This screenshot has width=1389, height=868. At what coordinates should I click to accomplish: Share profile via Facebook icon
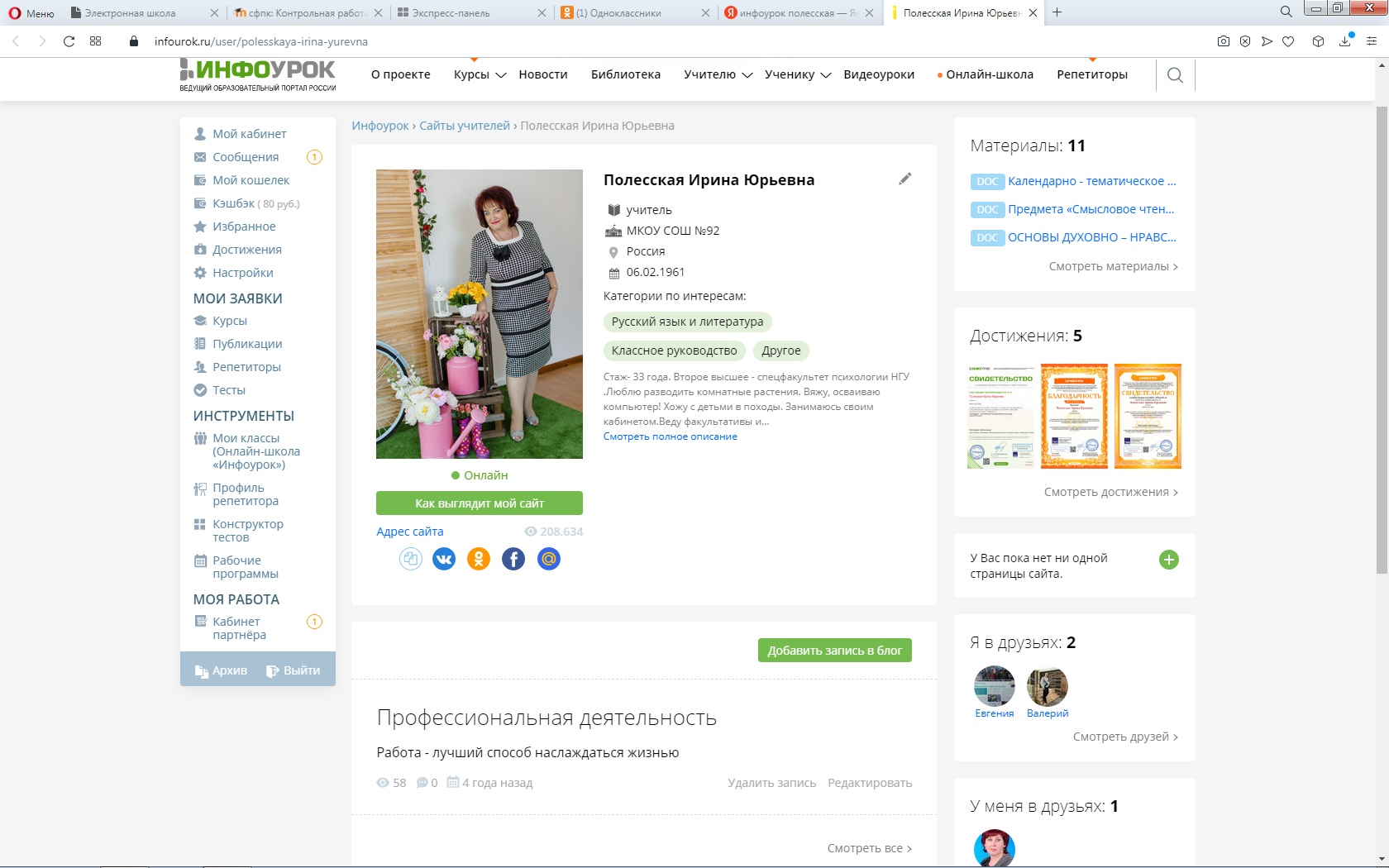click(513, 560)
